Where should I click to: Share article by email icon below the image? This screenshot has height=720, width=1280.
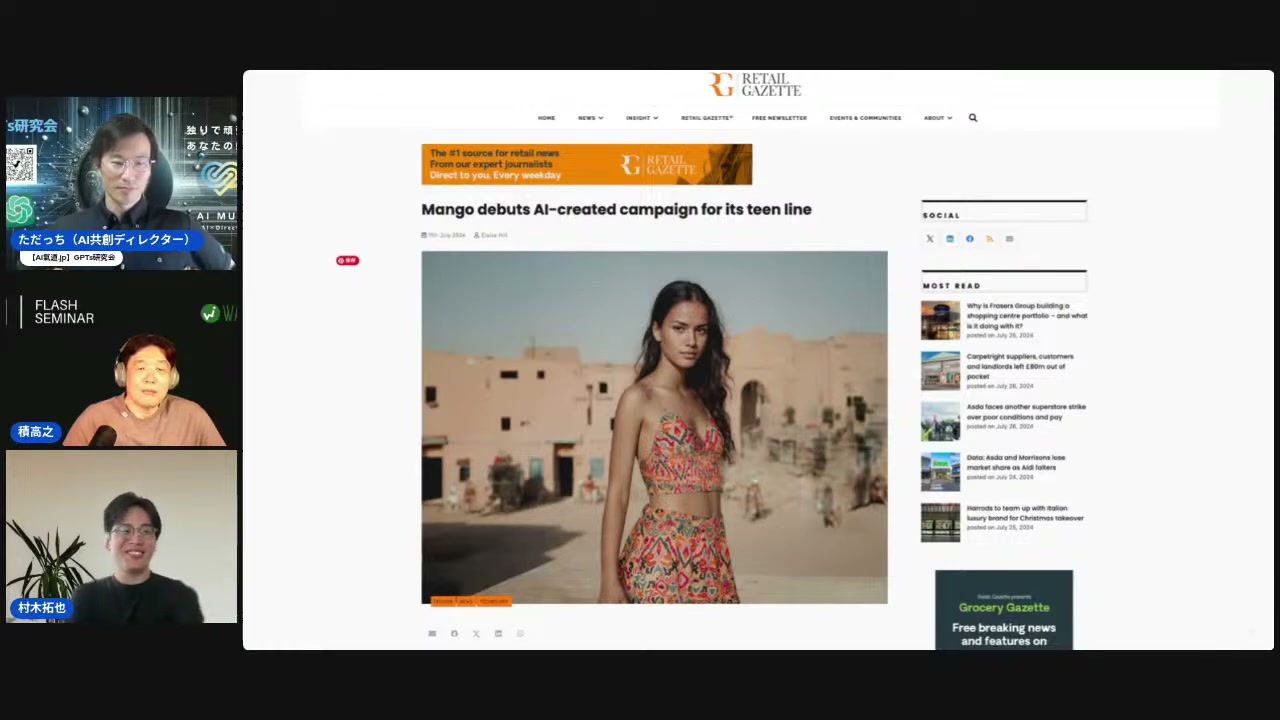432,633
